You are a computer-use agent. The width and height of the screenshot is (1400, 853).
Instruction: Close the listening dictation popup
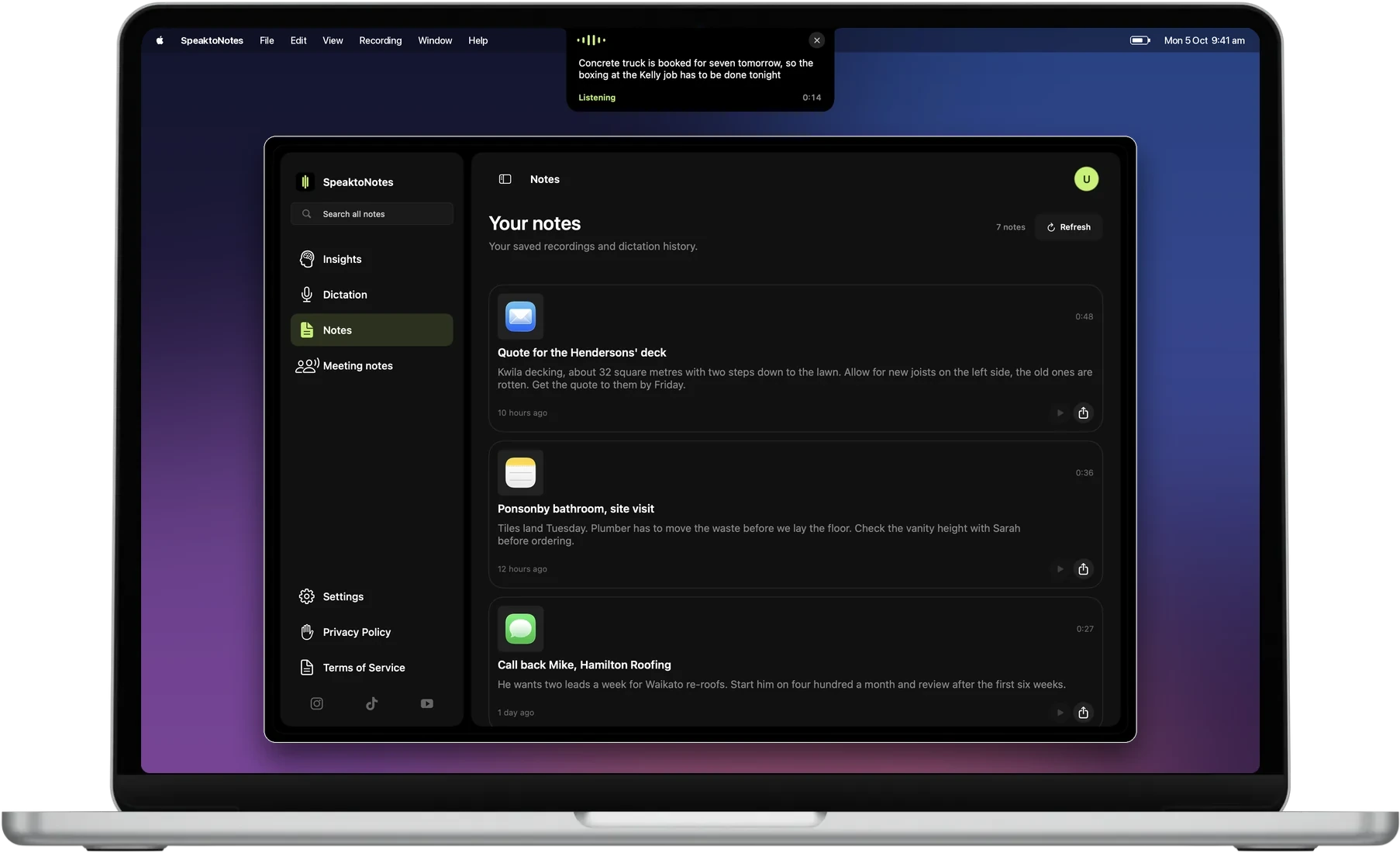click(816, 40)
